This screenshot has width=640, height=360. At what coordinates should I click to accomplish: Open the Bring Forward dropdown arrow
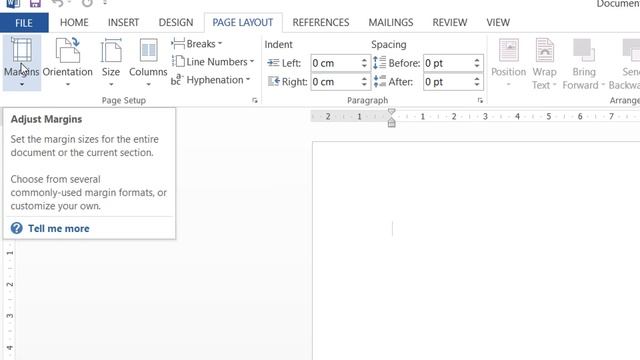[603, 85]
